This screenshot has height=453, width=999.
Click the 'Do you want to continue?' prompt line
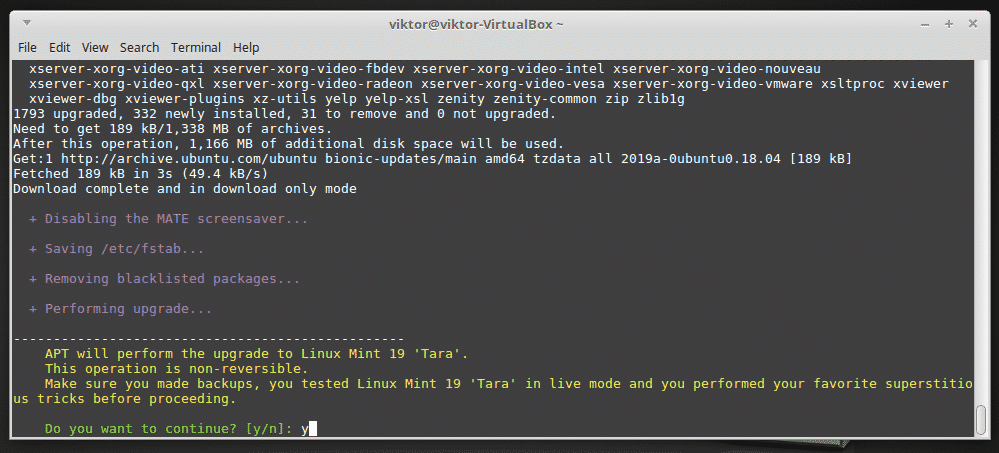(x=170, y=429)
